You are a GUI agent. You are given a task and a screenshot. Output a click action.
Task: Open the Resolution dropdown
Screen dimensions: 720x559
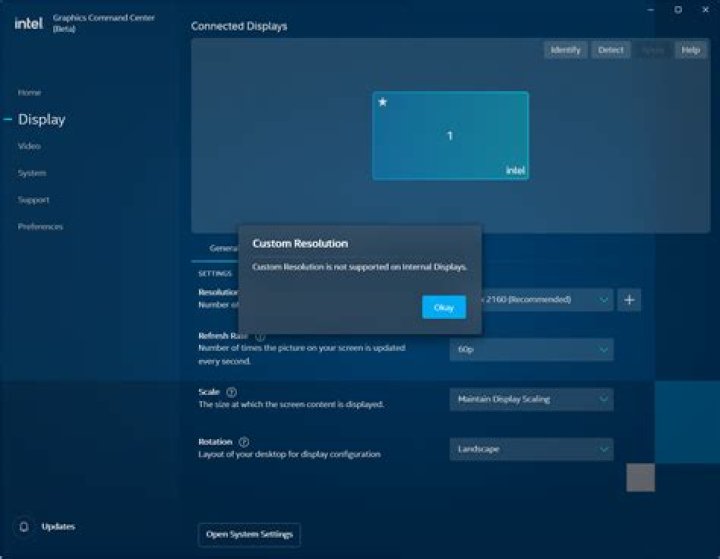(546, 299)
